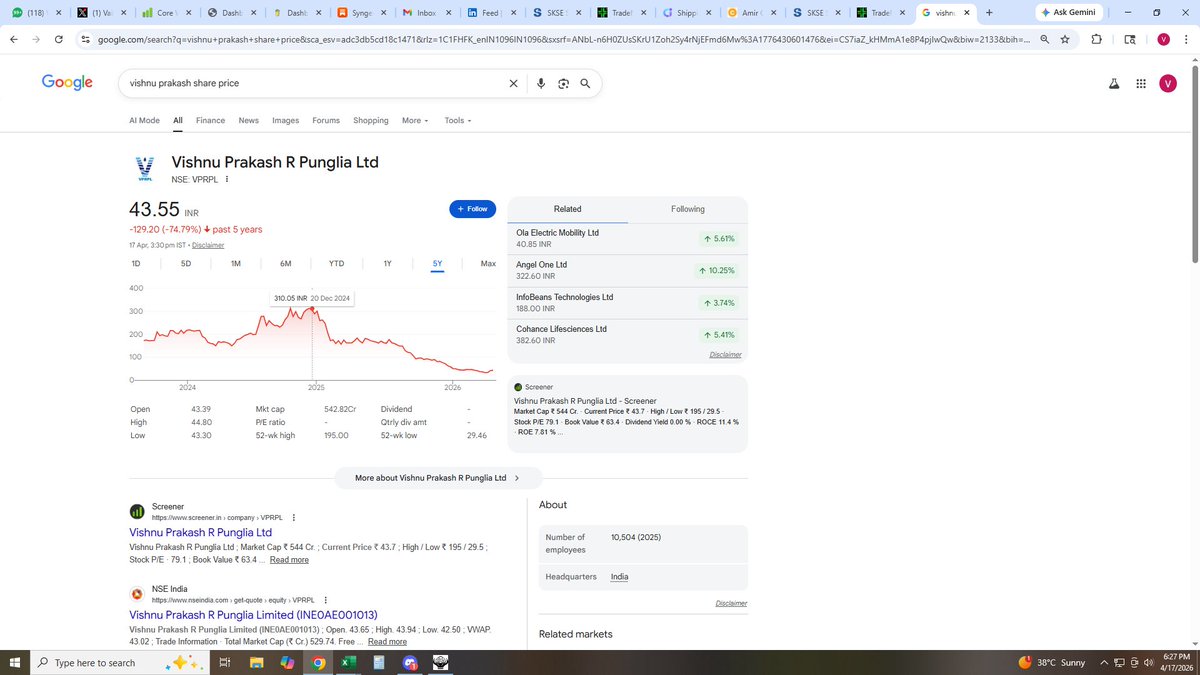This screenshot has width=1200, height=675.
Task: Open Cohance Lifesciences Ltd related stock
Action: point(627,334)
